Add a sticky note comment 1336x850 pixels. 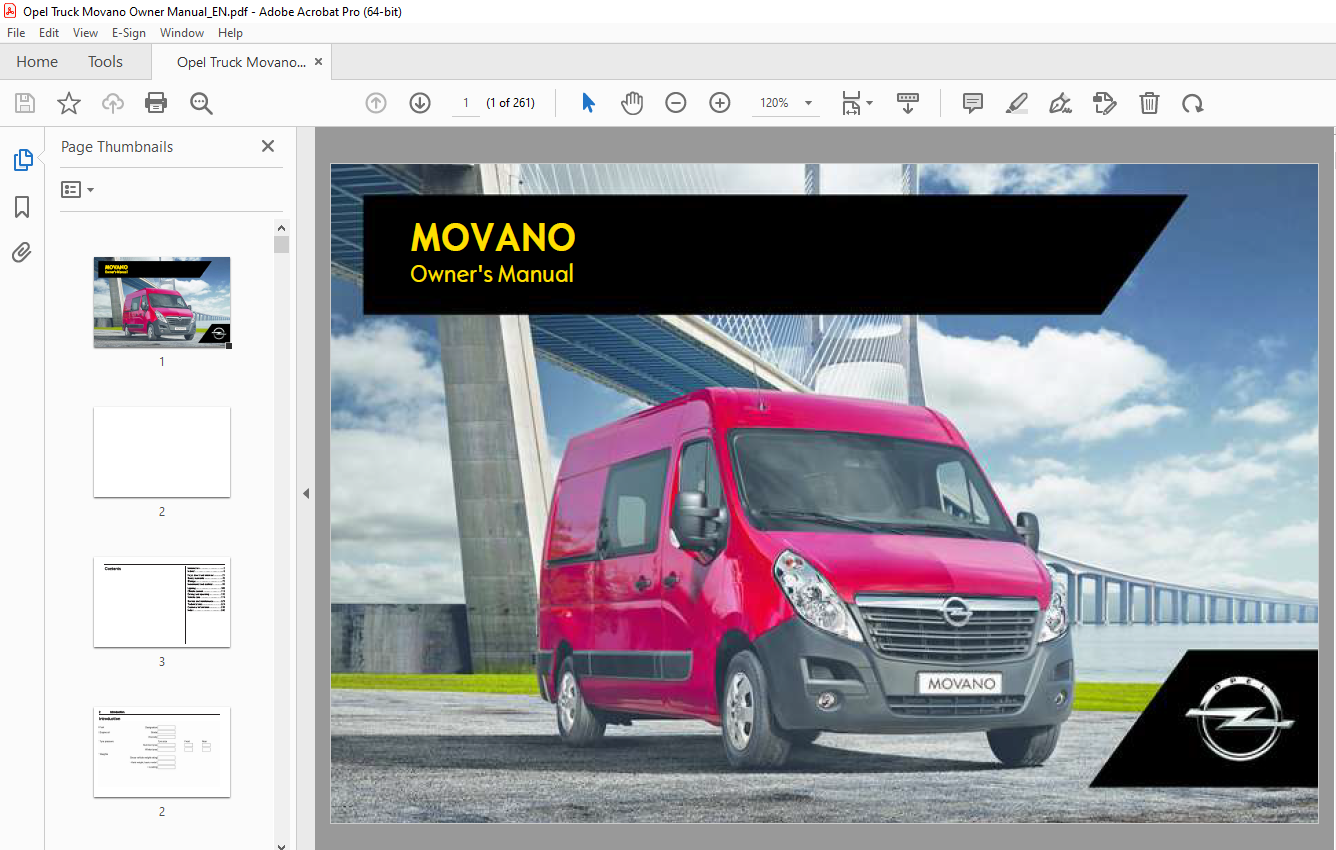(x=973, y=103)
